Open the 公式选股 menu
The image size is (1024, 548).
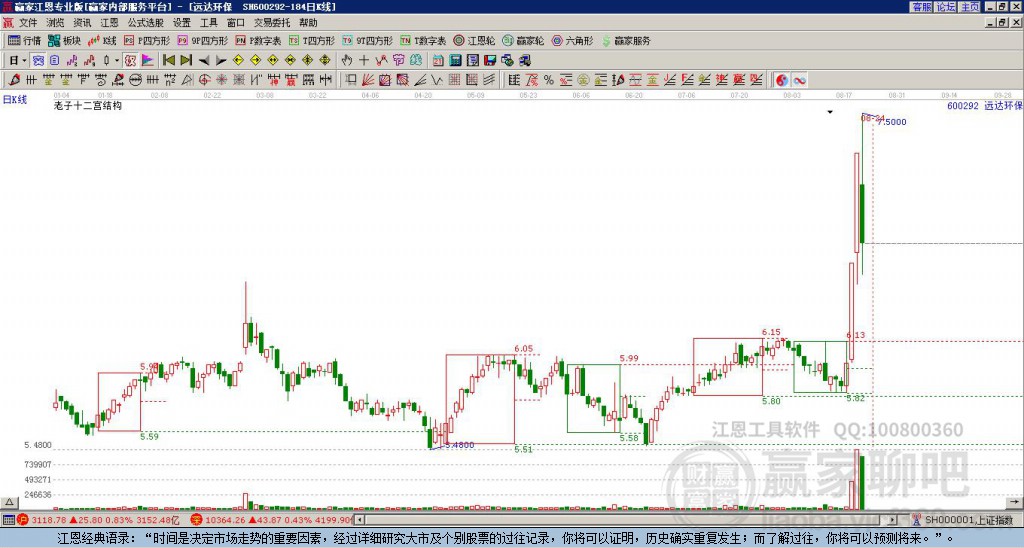146,23
